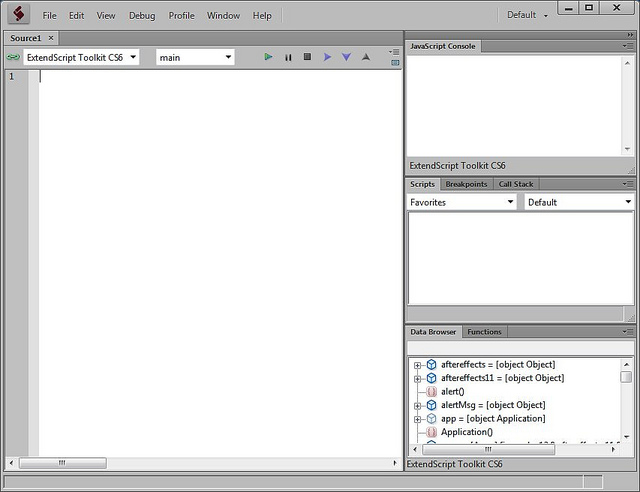The width and height of the screenshot is (640, 492).
Task: Click the small panel icon below the flyout menu
Action: 395,63
